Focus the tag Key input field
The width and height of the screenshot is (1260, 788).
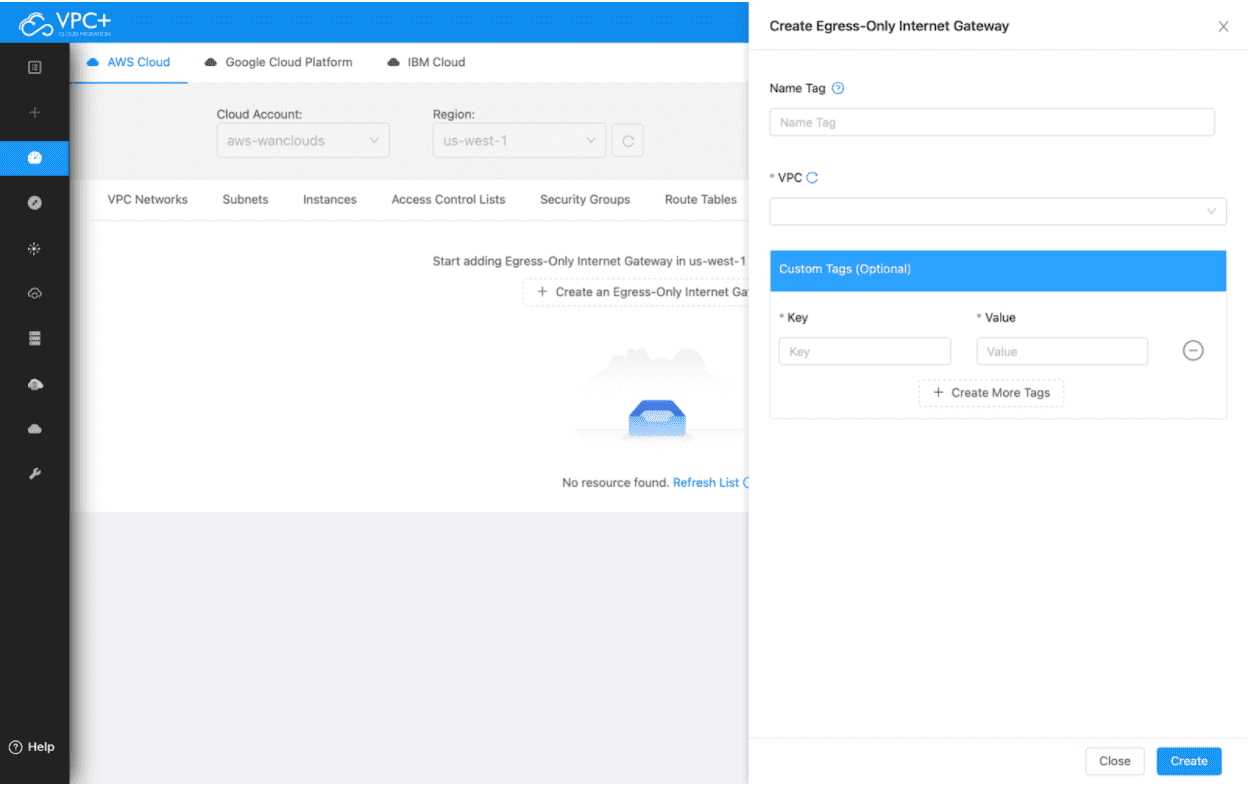865,351
